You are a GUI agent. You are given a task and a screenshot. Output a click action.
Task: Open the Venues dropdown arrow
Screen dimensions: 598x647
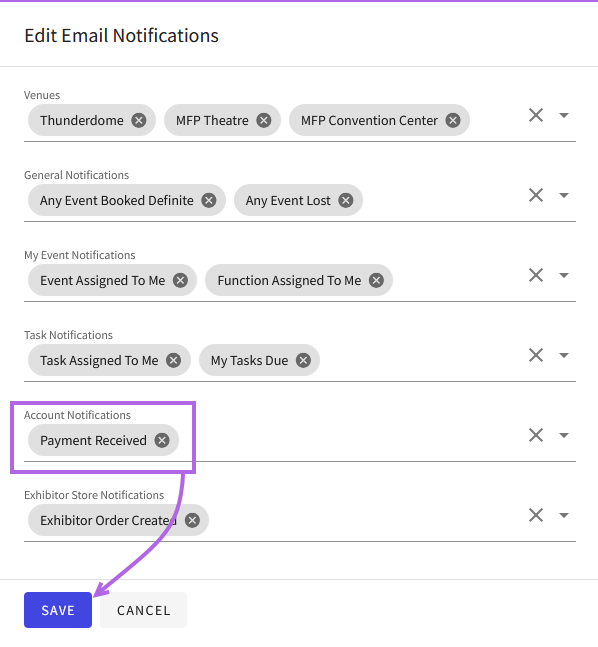564,115
